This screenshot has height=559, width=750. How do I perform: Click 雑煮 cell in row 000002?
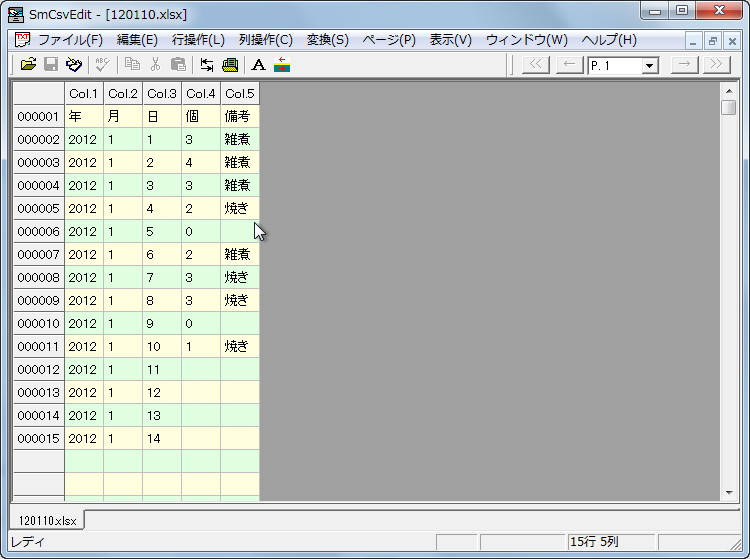pos(240,139)
